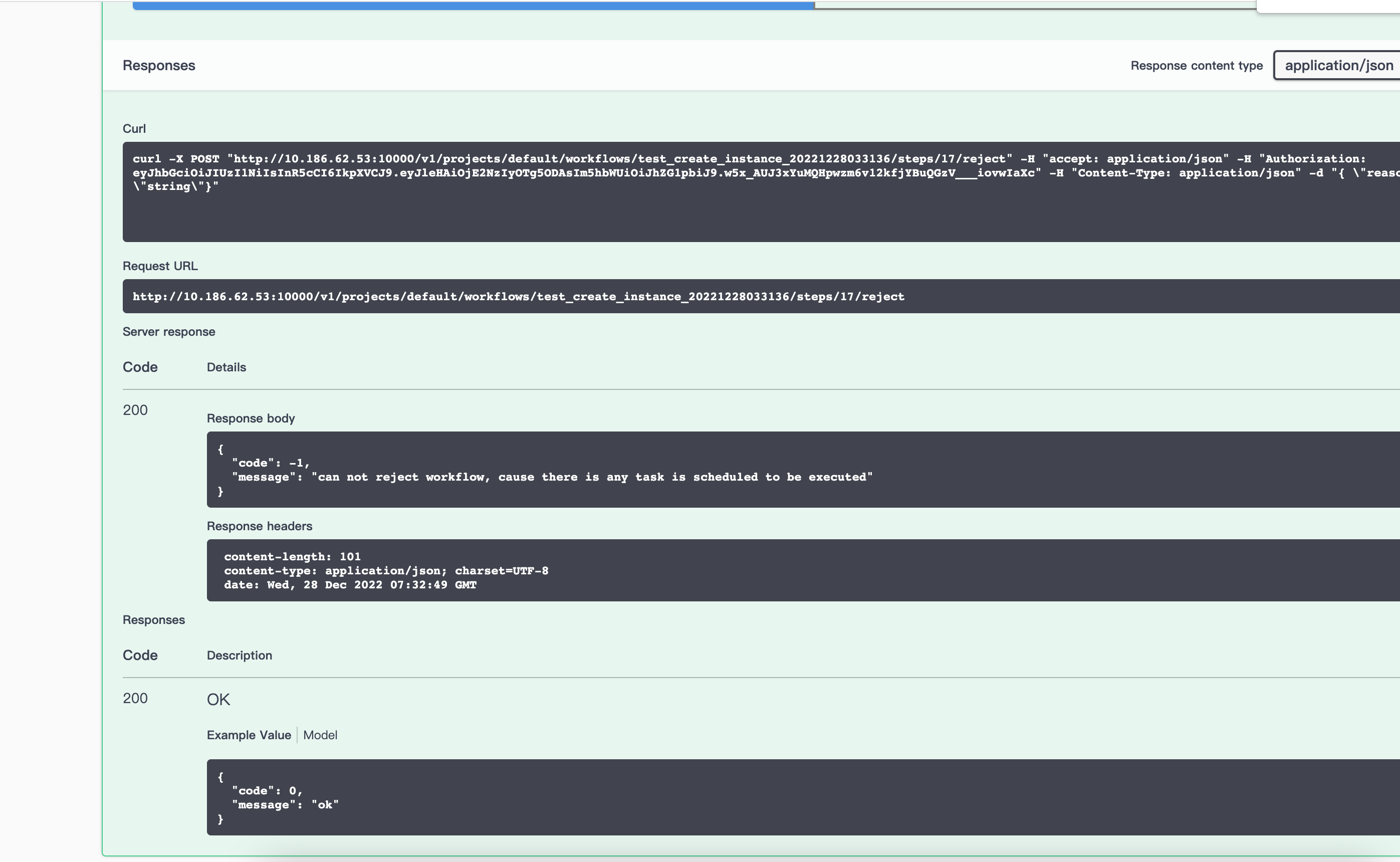The image size is (1400, 862).
Task: Click the Details column header
Action: tap(226, 366)
